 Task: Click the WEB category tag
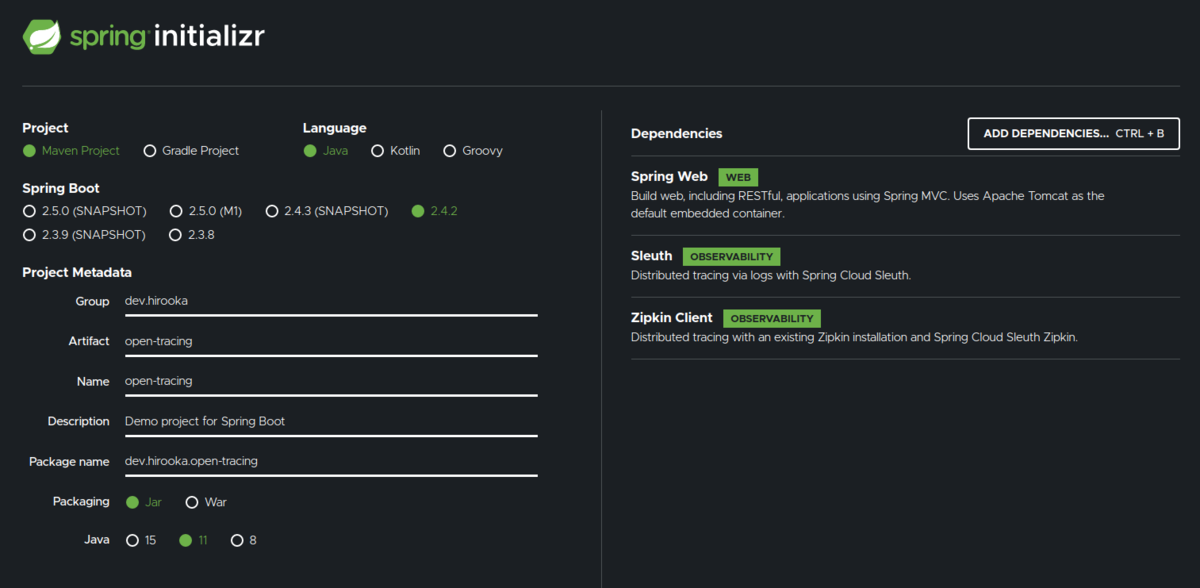[738, 177]
